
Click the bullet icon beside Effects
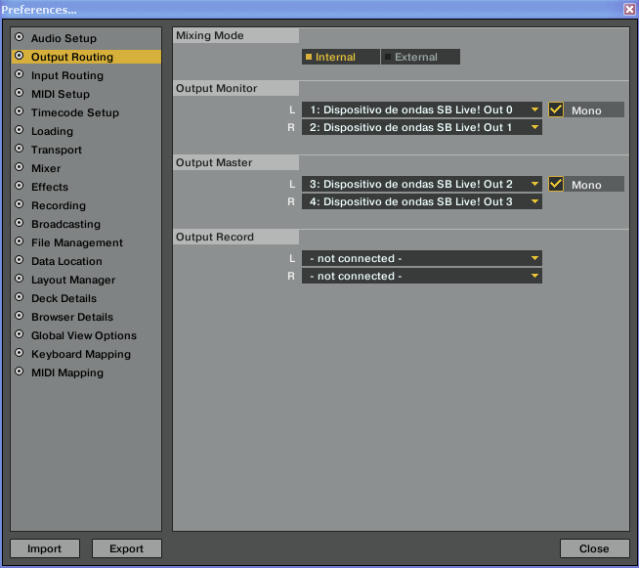coord(19,186)
